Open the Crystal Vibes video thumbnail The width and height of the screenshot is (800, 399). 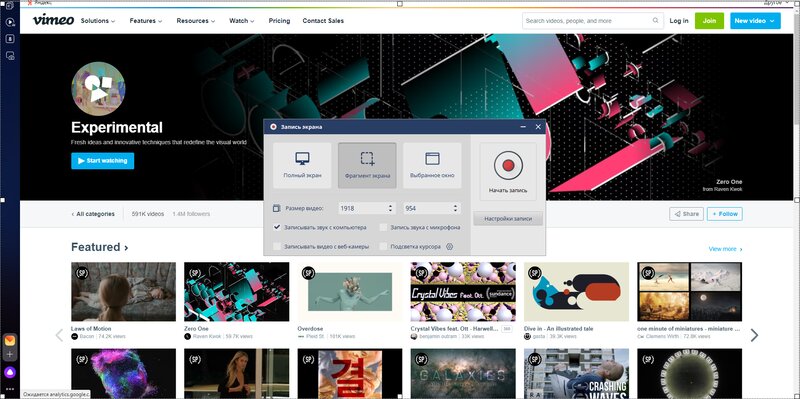(x=463, y=291)
